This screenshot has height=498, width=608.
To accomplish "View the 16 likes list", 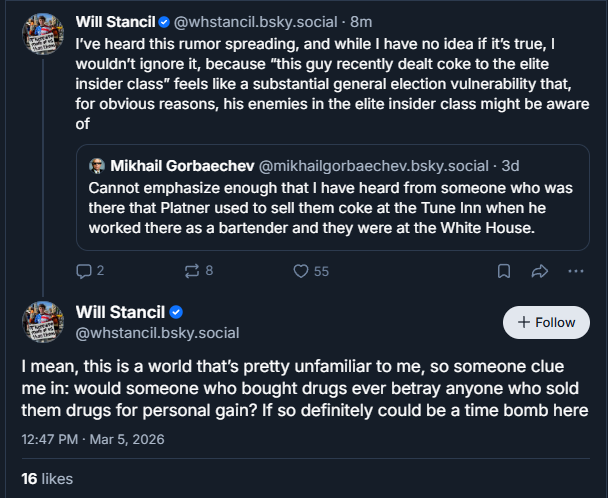I will 47,479.
